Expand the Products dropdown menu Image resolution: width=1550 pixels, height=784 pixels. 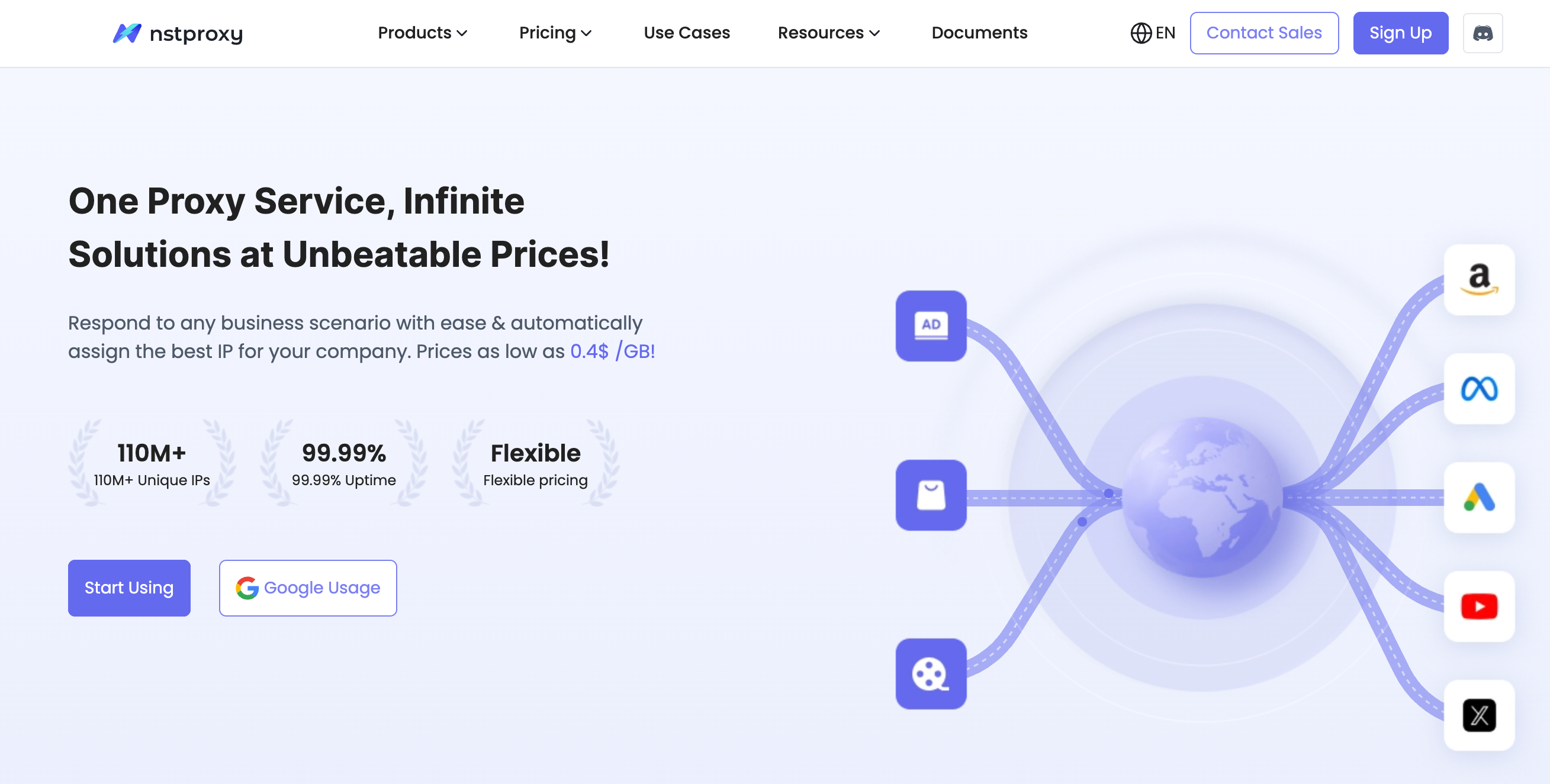[x=422, y=33]
